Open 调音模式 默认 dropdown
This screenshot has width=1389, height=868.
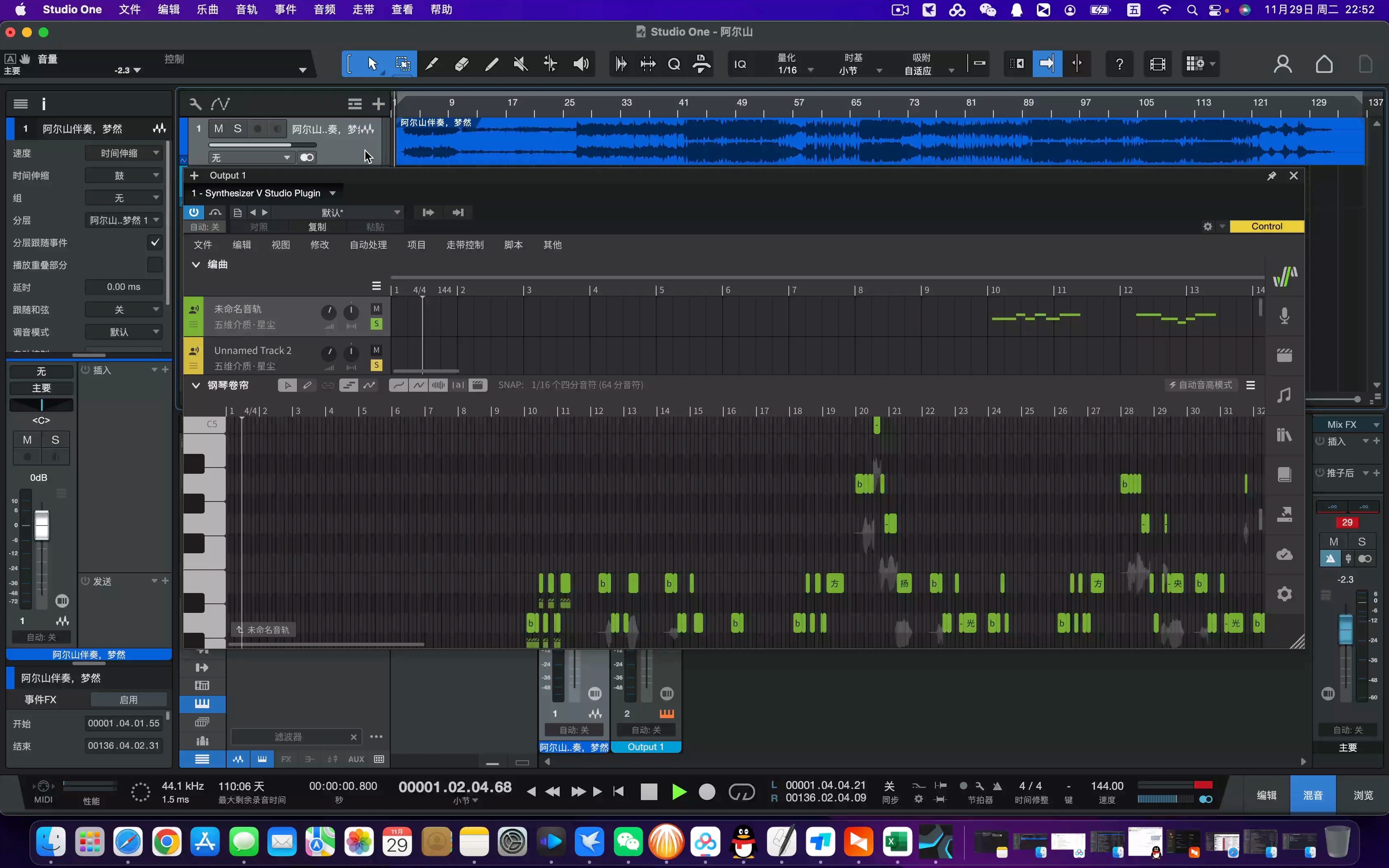point(124,332)
